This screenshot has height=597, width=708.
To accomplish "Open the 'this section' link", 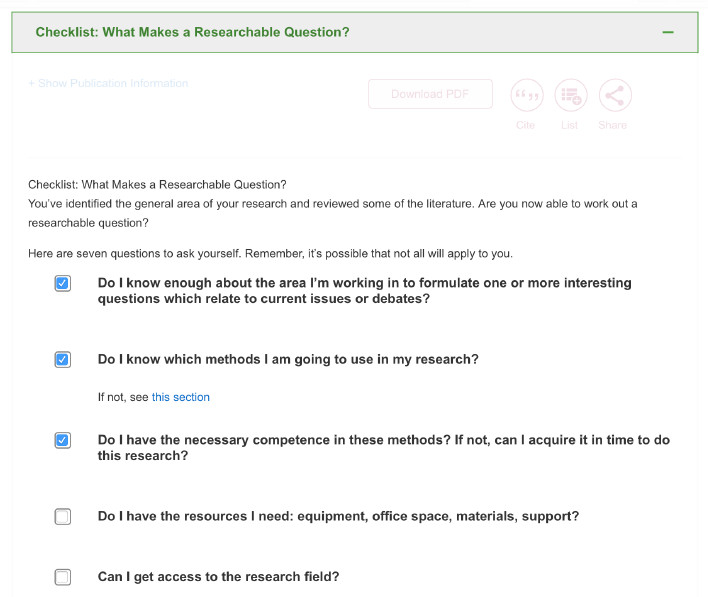I will click(181, 397).
